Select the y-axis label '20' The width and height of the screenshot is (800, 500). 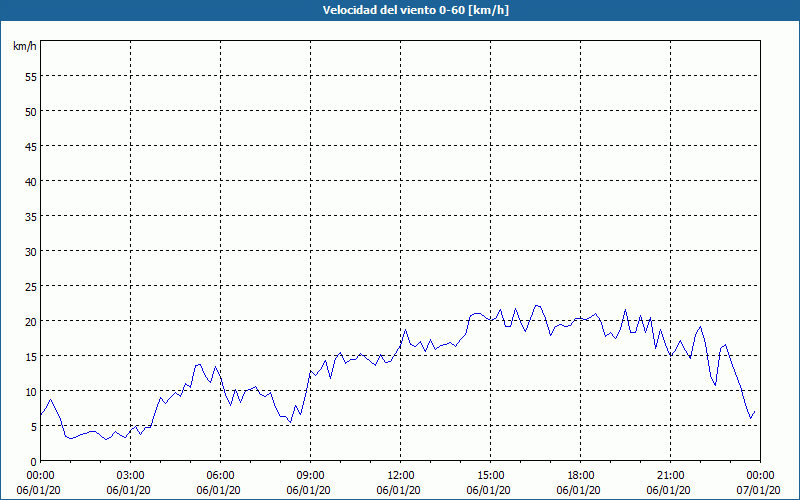(x=31, y=321)
